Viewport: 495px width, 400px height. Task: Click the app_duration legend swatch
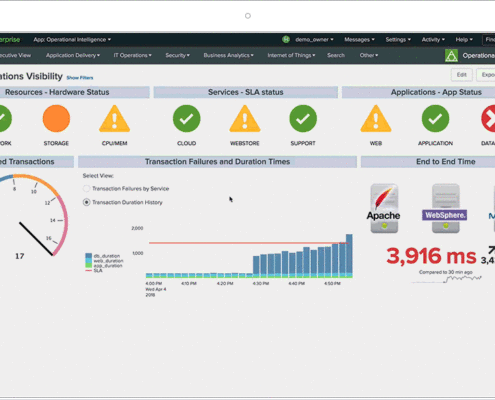click(88, 266)
